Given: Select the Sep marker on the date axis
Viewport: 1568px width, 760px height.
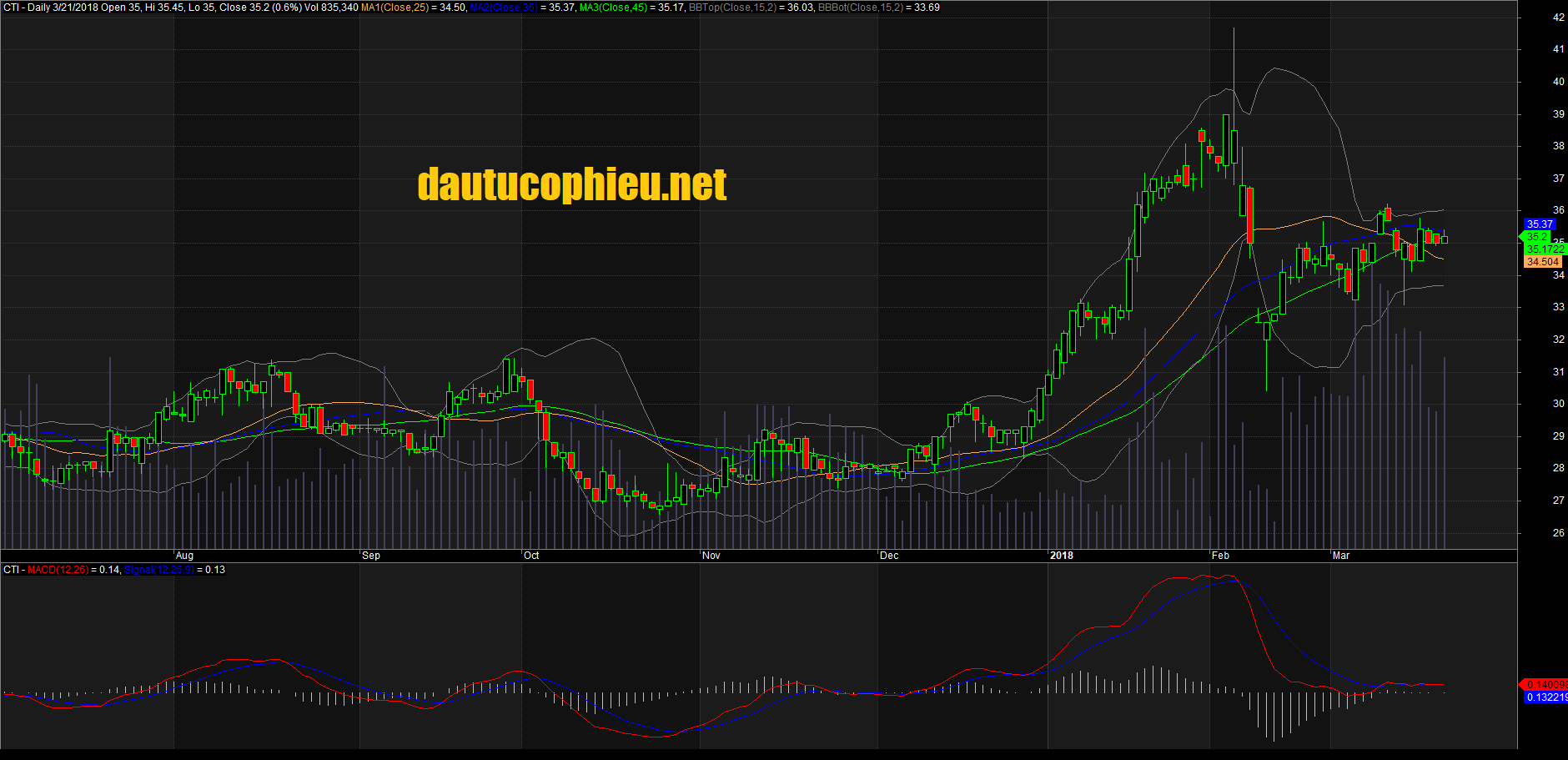Looking at the screenshot, I should tap(371, 556).
